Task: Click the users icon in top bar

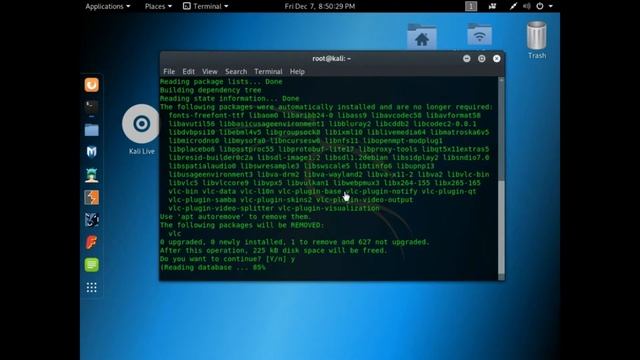Action: (x=492, y=6)
